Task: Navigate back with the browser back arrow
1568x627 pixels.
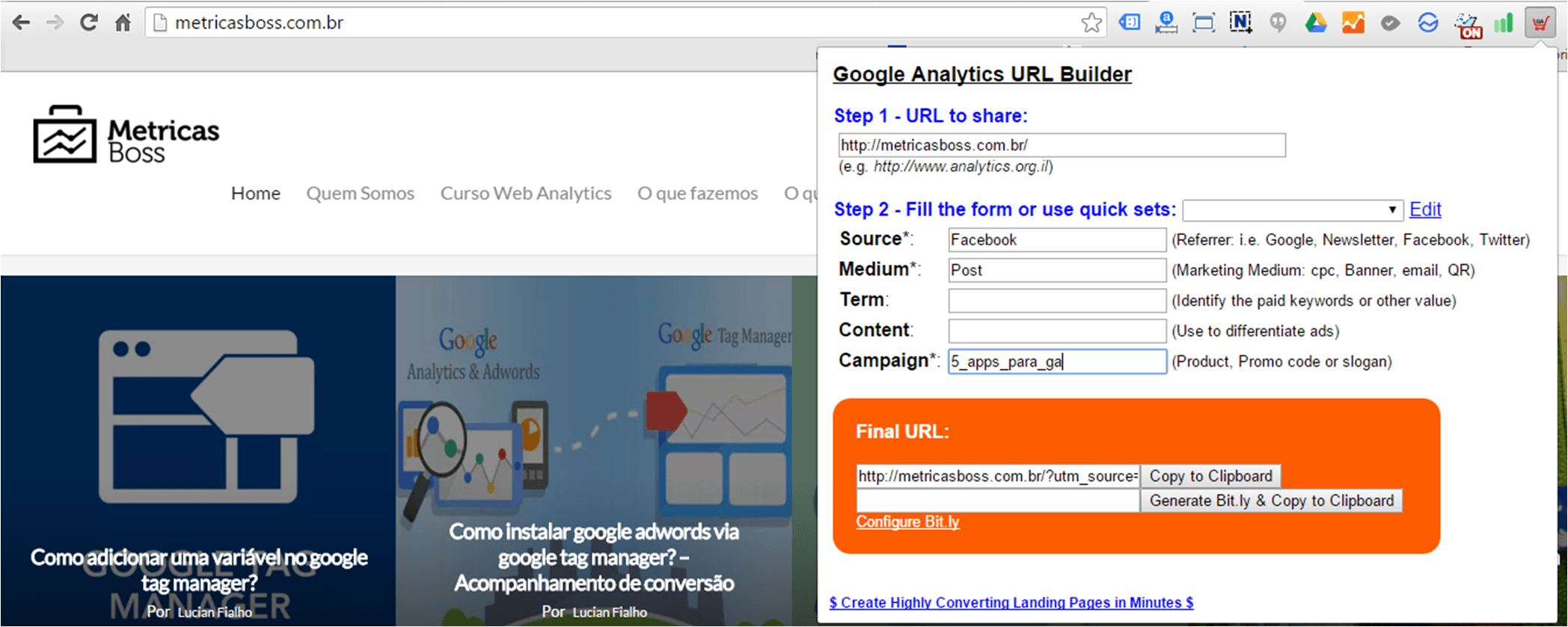Action: pyautogui.click(x=20, y=22)
